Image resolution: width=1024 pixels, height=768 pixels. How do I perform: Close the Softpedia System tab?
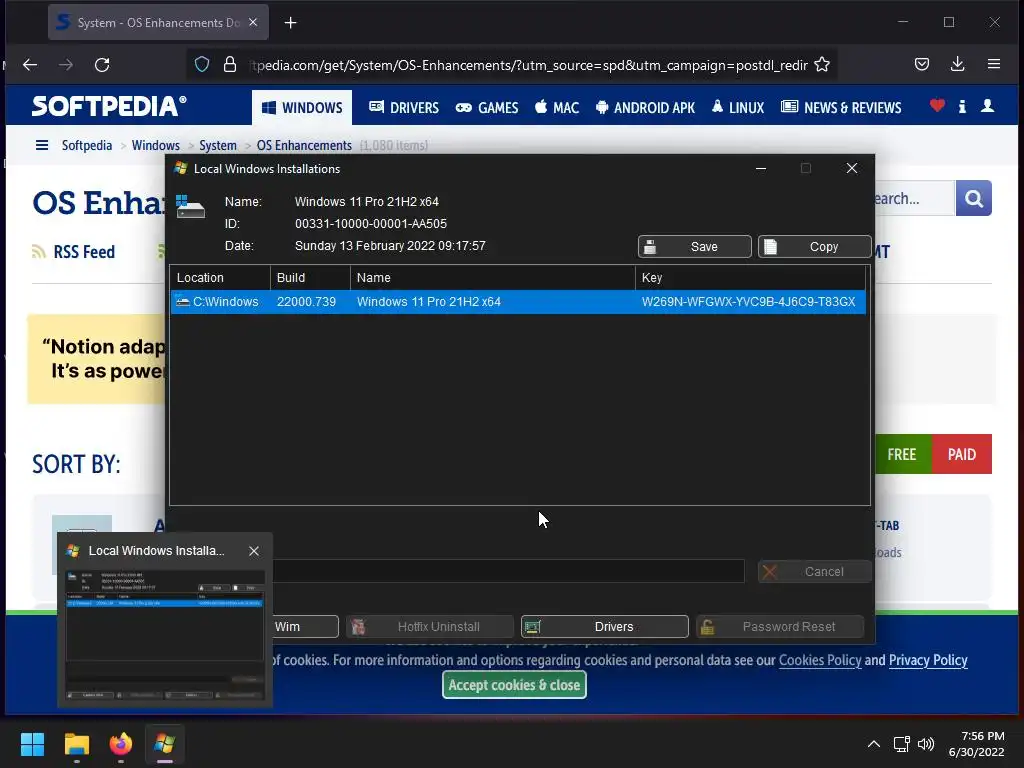point(253,22)
